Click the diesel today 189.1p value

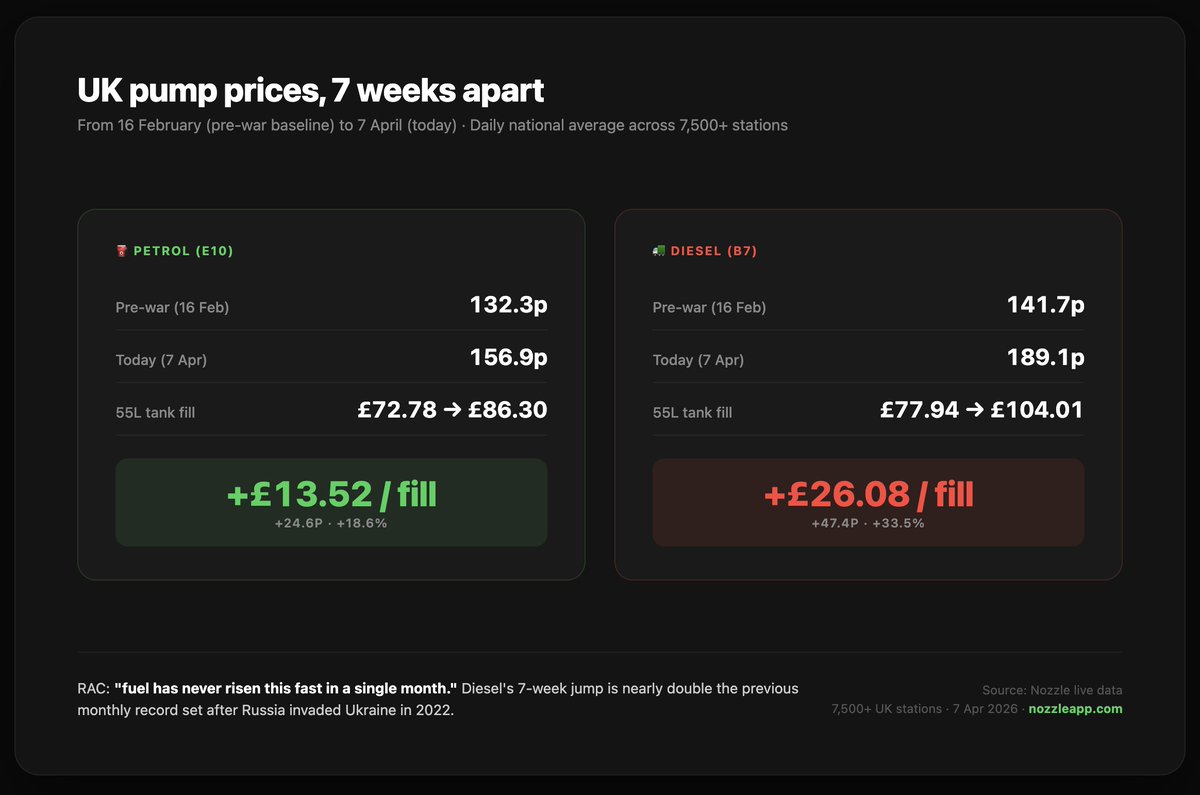click(1046, 357)
